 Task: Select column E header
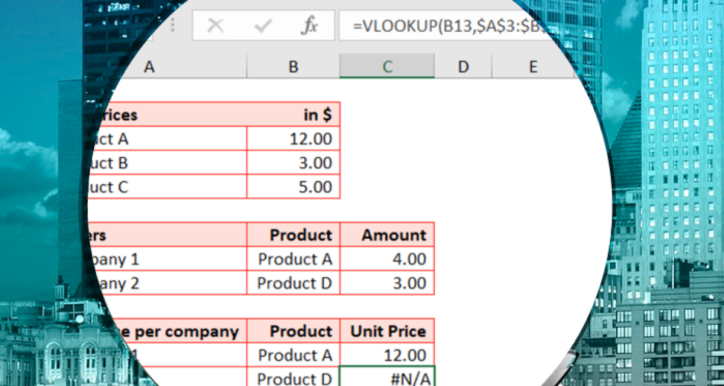(x=533, y=67)
